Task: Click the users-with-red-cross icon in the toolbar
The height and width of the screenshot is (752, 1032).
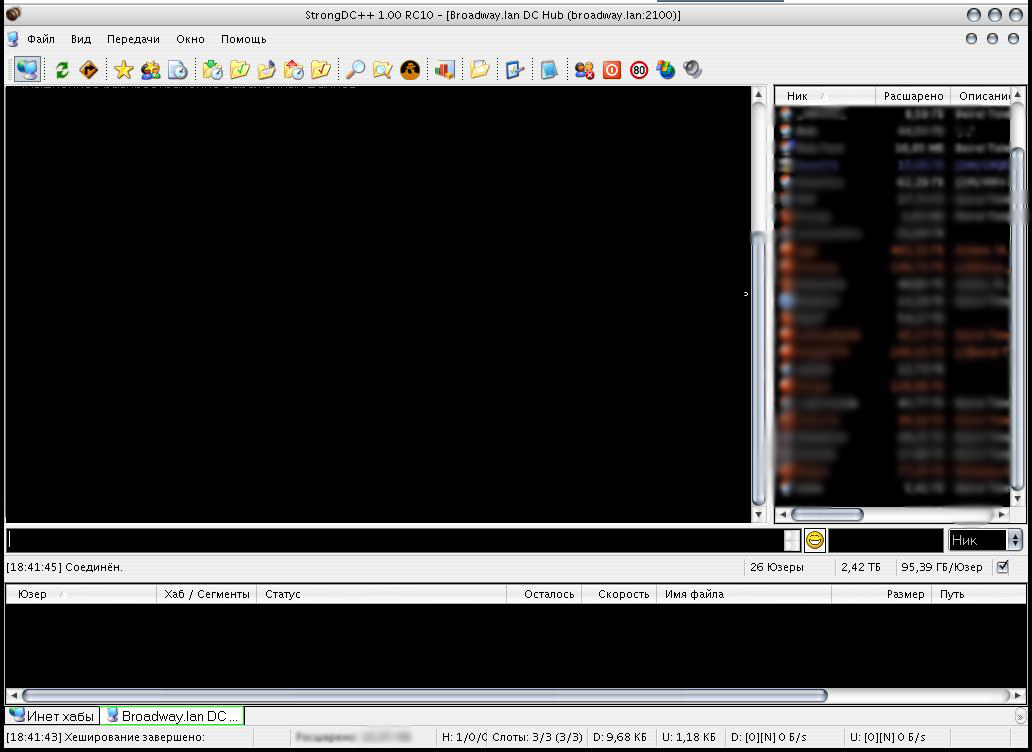Action: 584,70
